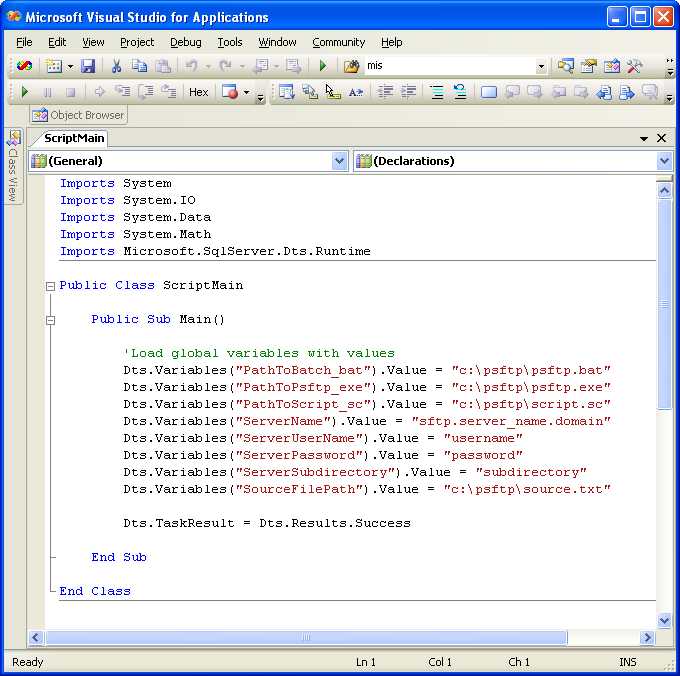The height and width of the screenshot is (676, 680).
Task: Open the Tools menu
Action: (230, 42)
